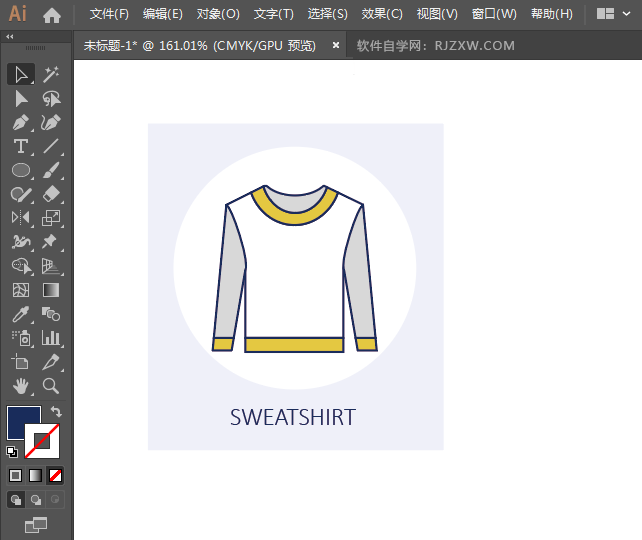This screenshot has height=540, width=642.
Task: Select the Eraser tool
Action: coord(51,194)
